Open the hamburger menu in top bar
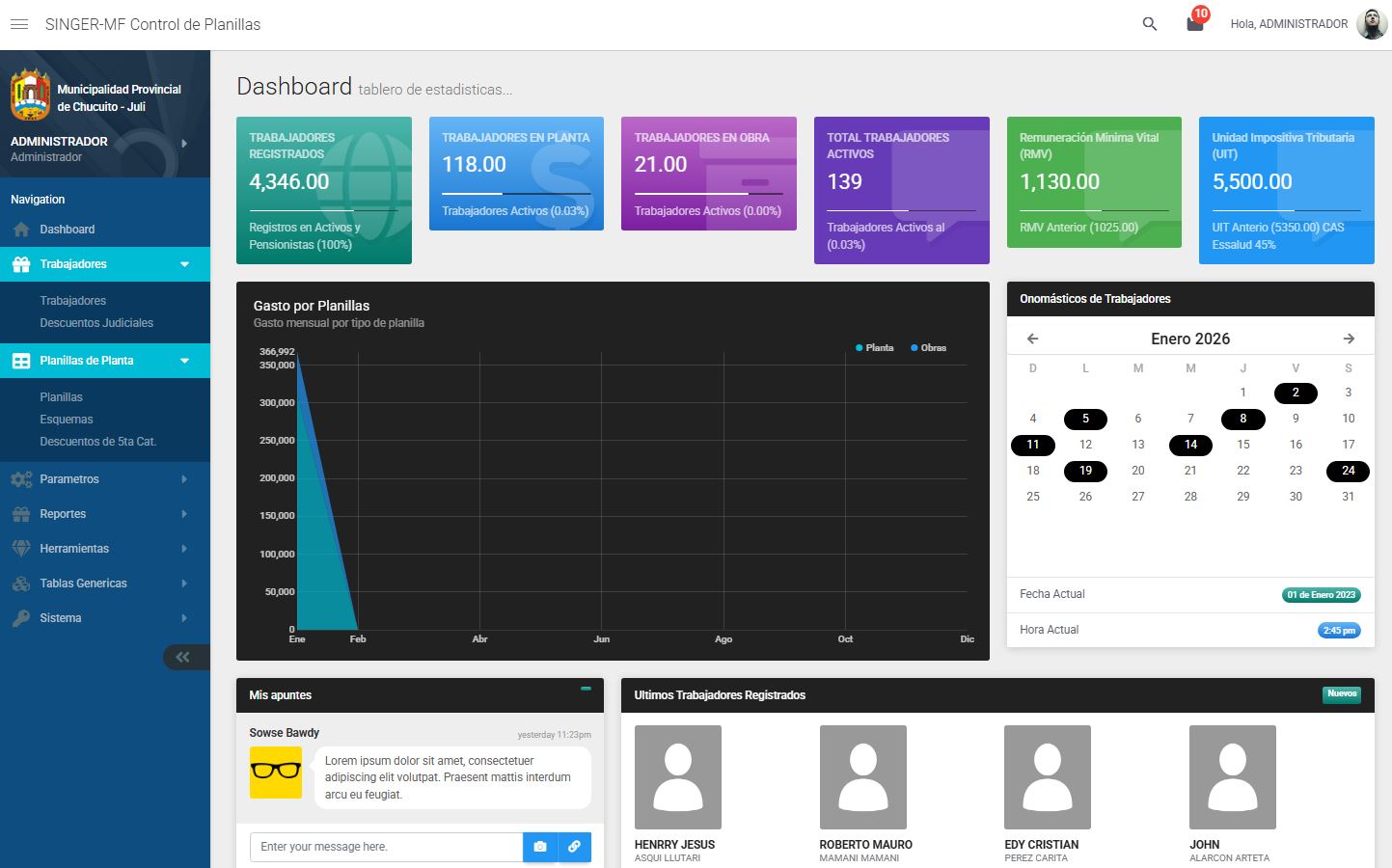The image size is (1392, 868). coord(19,24)
